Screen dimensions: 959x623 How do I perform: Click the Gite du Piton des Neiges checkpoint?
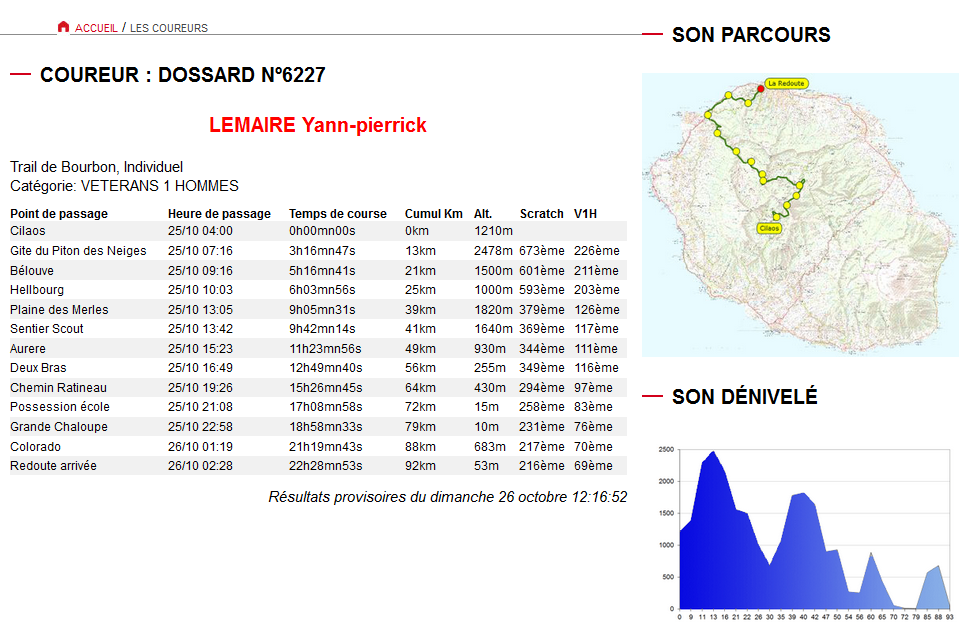[78, 251]
